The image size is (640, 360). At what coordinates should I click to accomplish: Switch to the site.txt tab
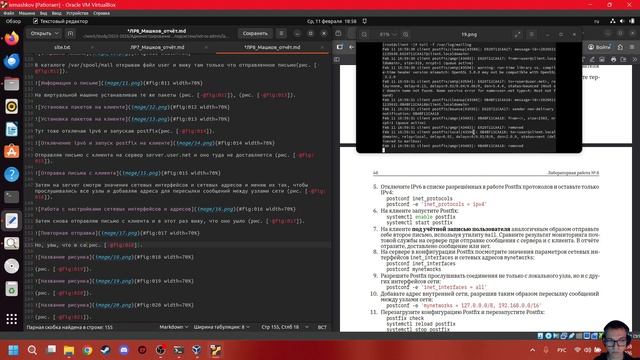(x=62, y=47)
